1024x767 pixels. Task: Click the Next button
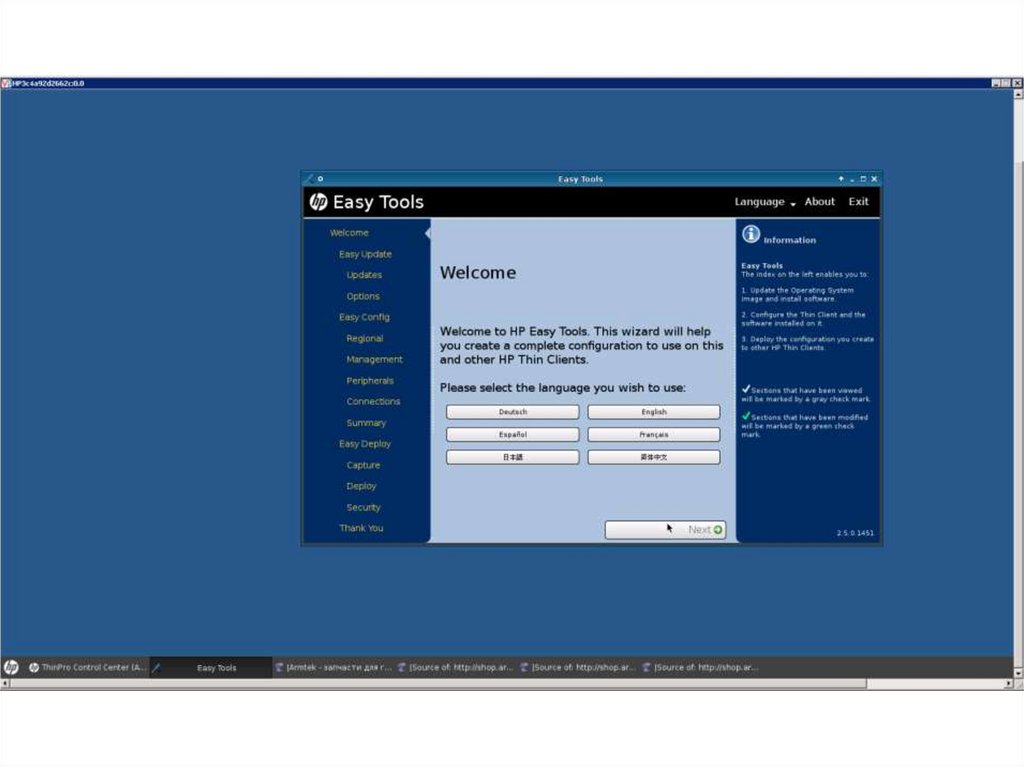pos(665,530)
